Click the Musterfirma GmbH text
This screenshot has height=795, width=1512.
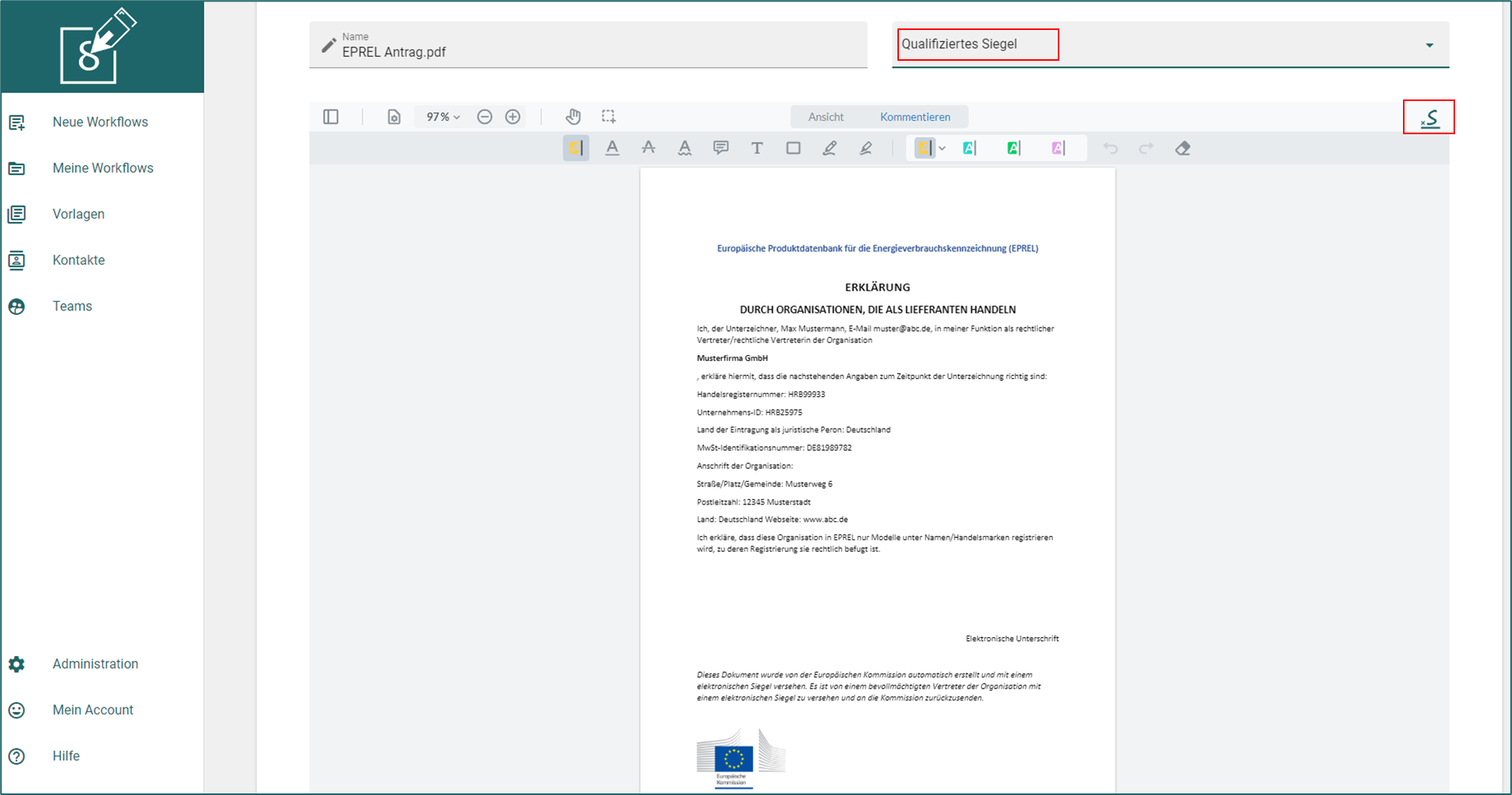(732, 358)
